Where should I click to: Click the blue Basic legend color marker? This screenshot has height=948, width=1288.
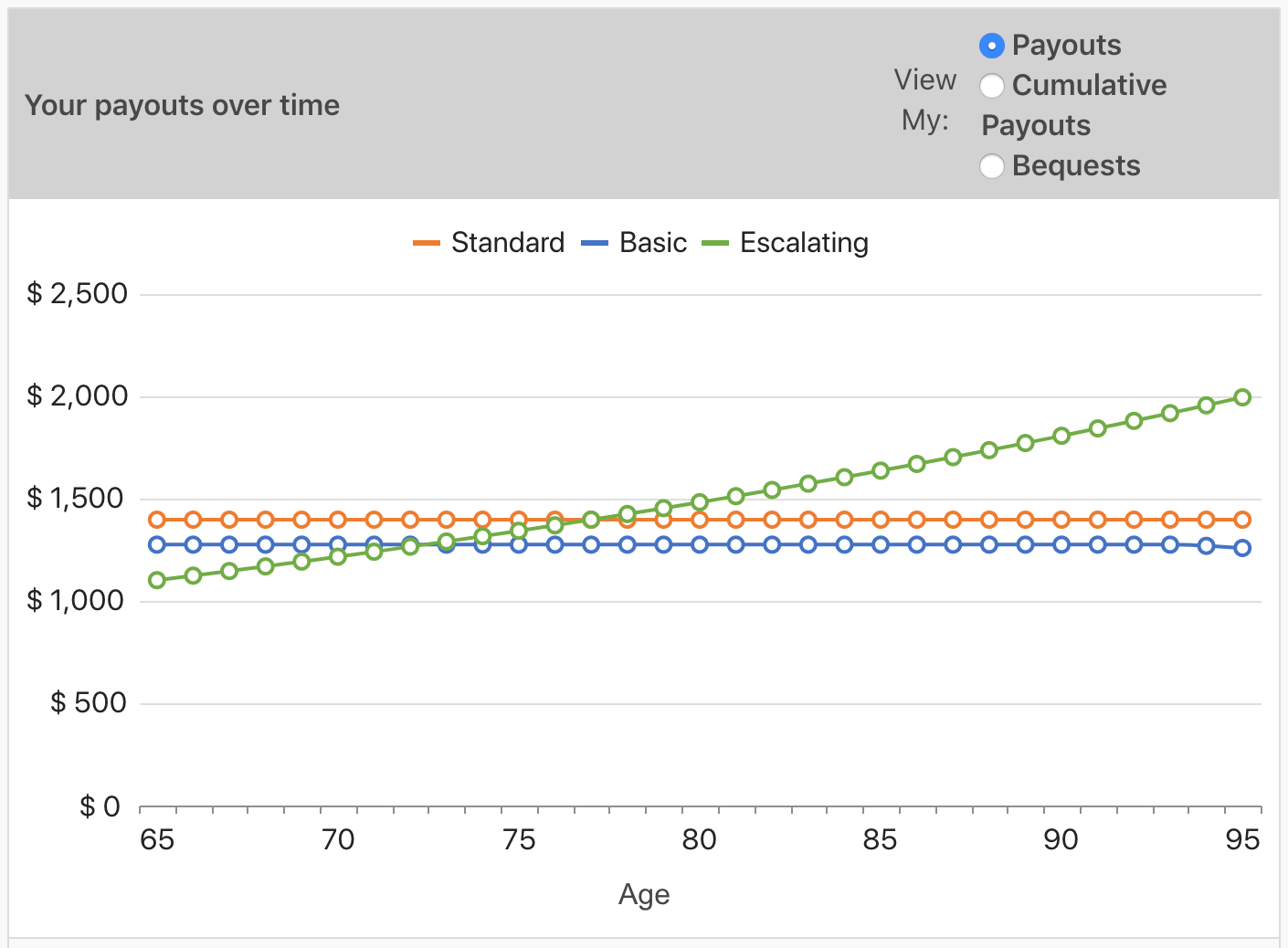595,243
